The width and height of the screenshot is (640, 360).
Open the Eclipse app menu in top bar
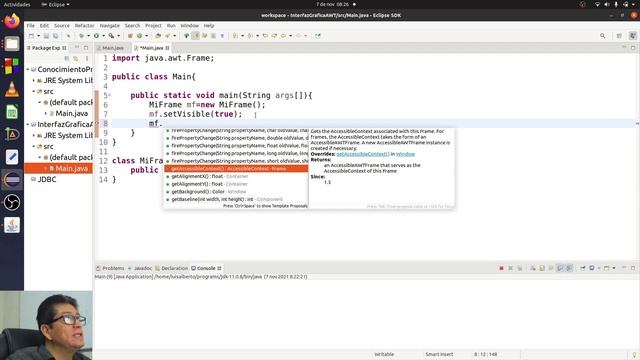pos(56,4)
